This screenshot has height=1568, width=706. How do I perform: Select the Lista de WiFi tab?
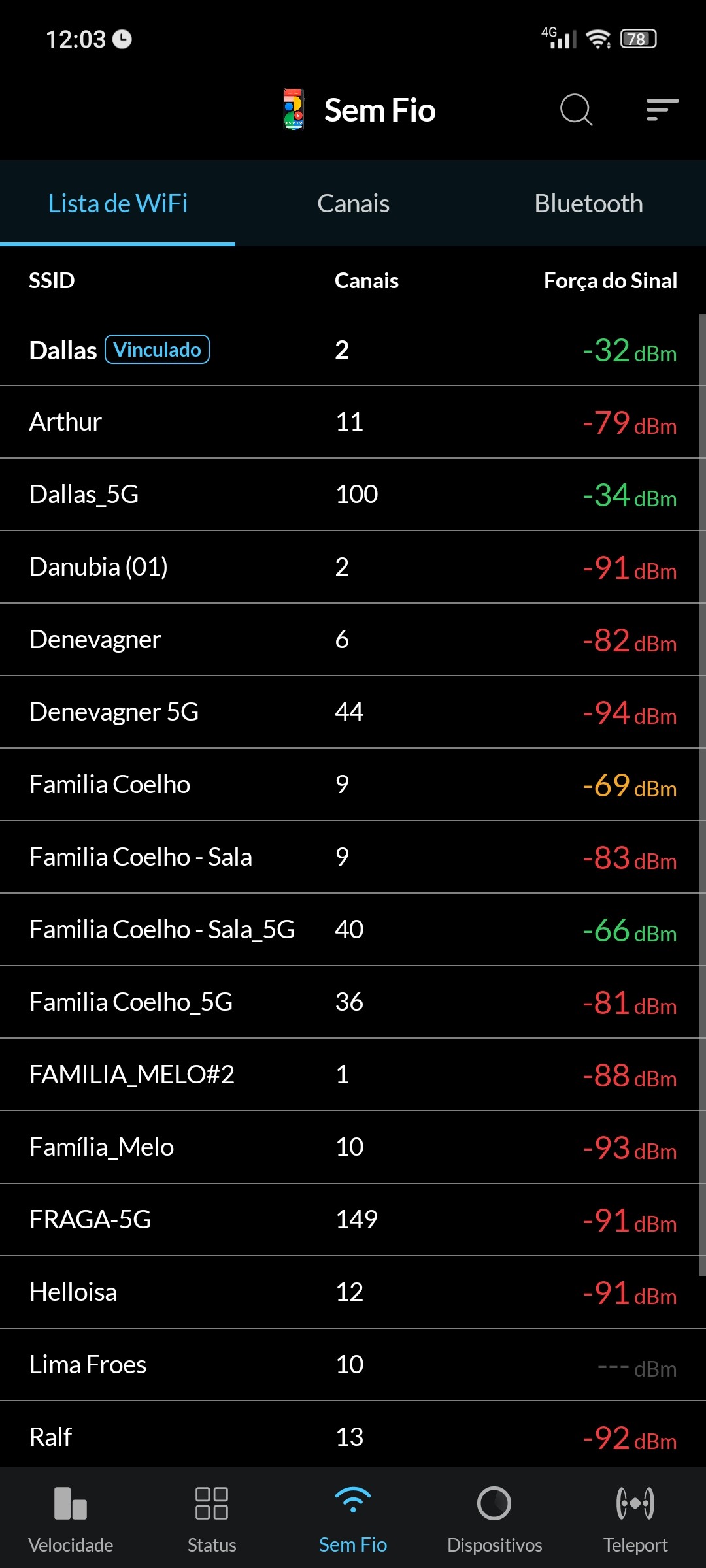118,204
